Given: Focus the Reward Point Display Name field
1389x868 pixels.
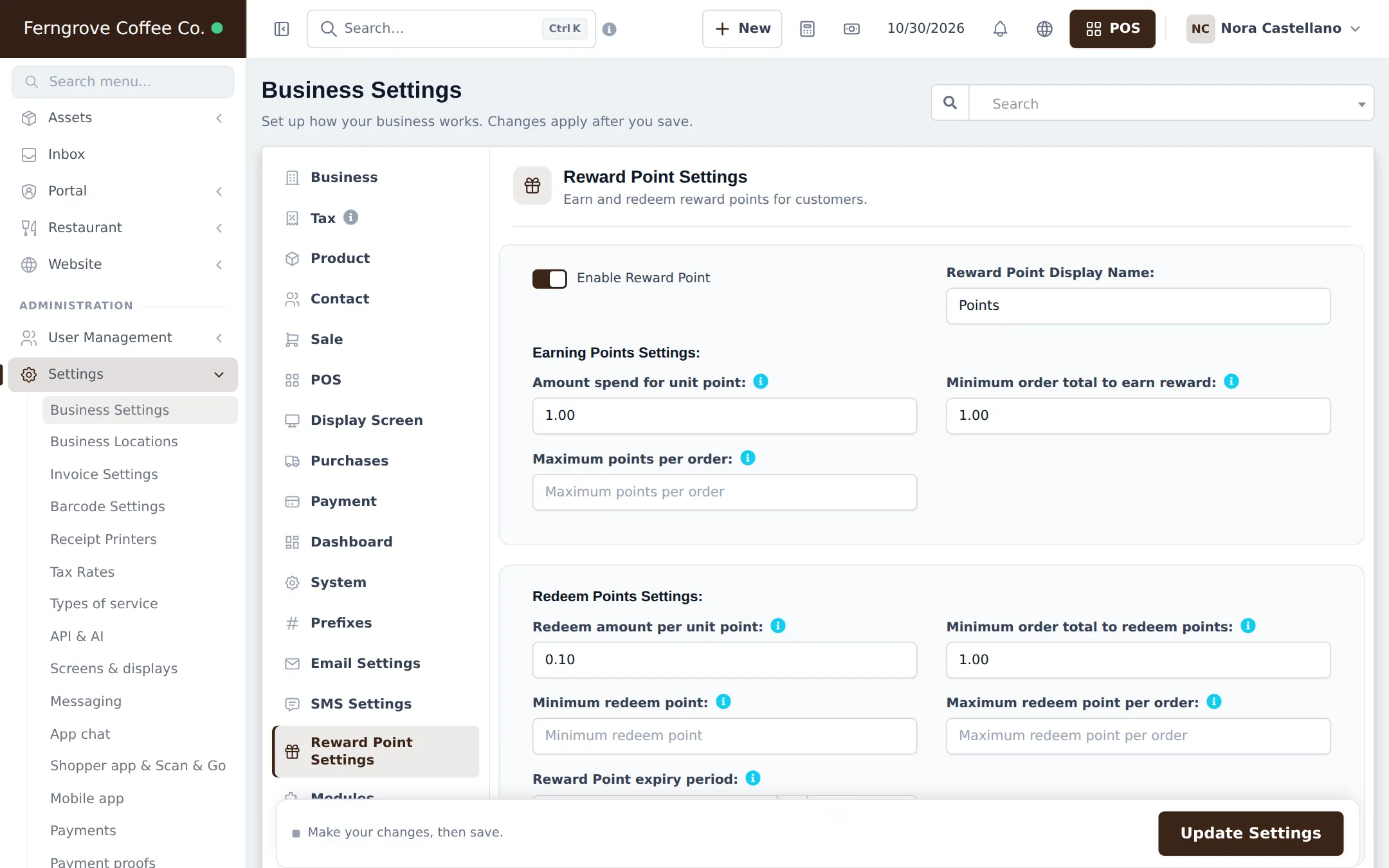Looking at the screenshot, I should 1138,306.
